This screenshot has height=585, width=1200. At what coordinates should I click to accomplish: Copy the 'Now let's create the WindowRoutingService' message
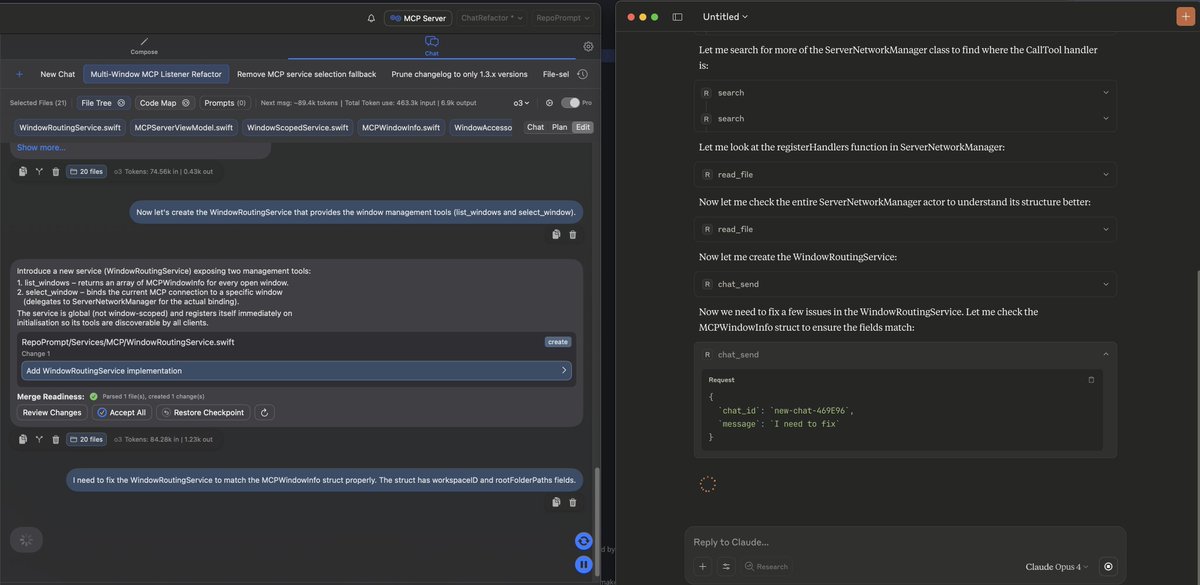556,234
